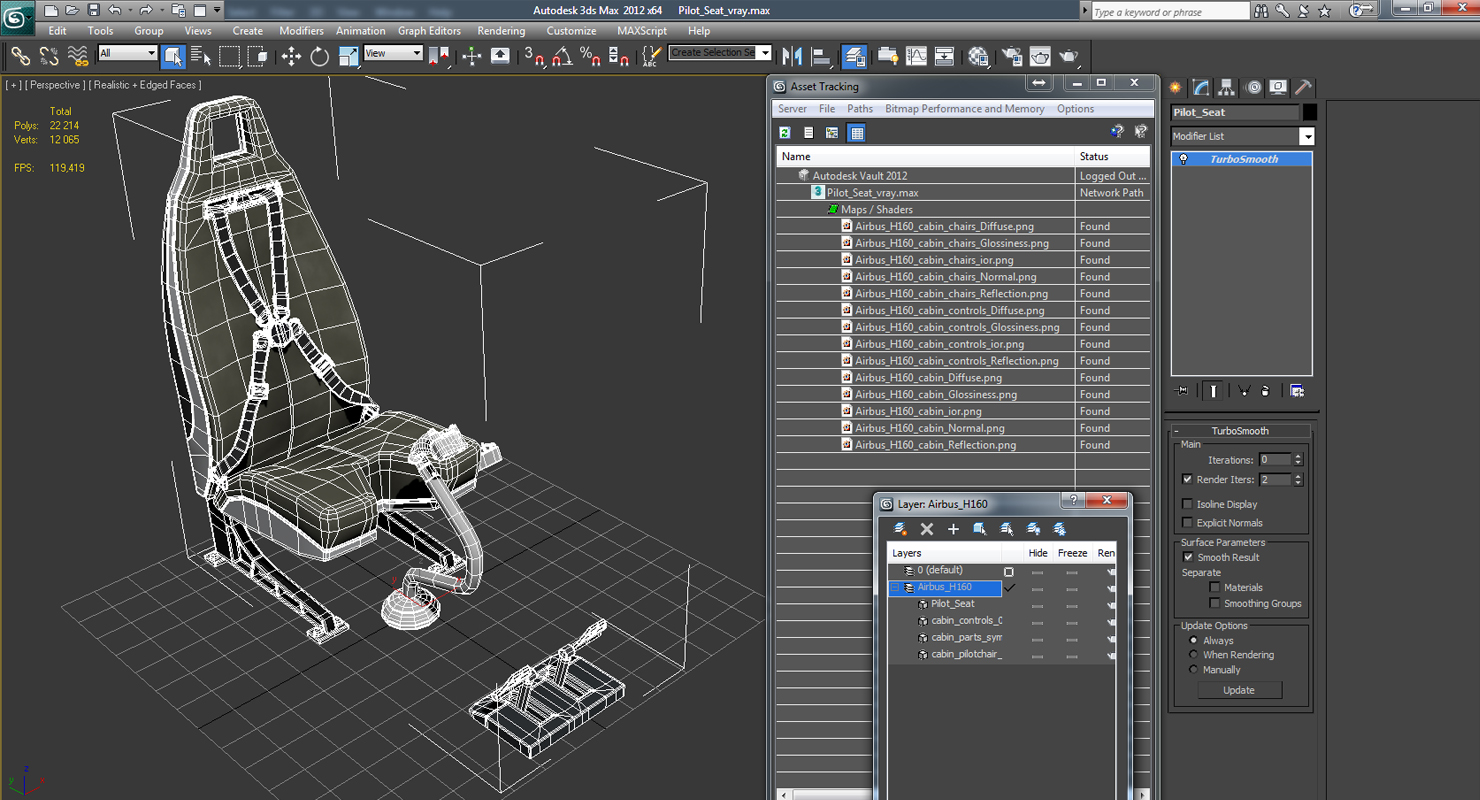
Task: Select the Manually update option
Action: pos(1193,670)
